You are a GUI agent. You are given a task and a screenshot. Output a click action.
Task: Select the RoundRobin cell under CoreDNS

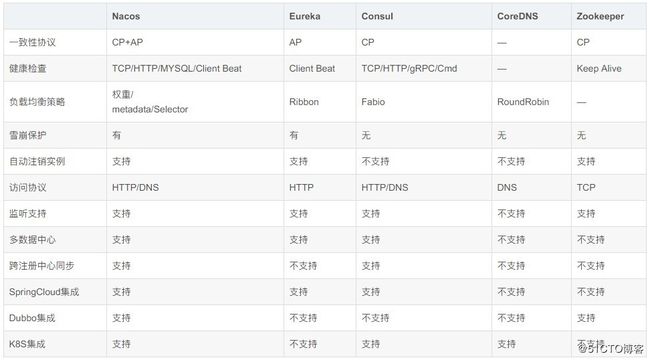click(x=523, y=102)
